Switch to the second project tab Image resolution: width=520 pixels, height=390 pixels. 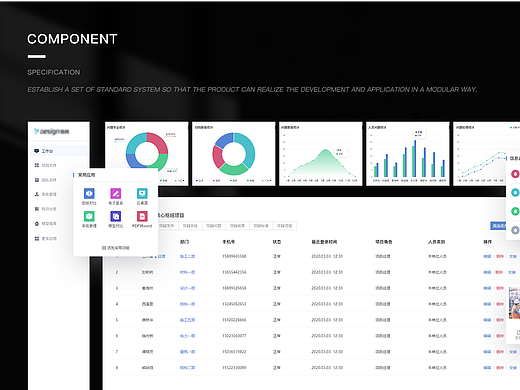click(x=190, y=226)
